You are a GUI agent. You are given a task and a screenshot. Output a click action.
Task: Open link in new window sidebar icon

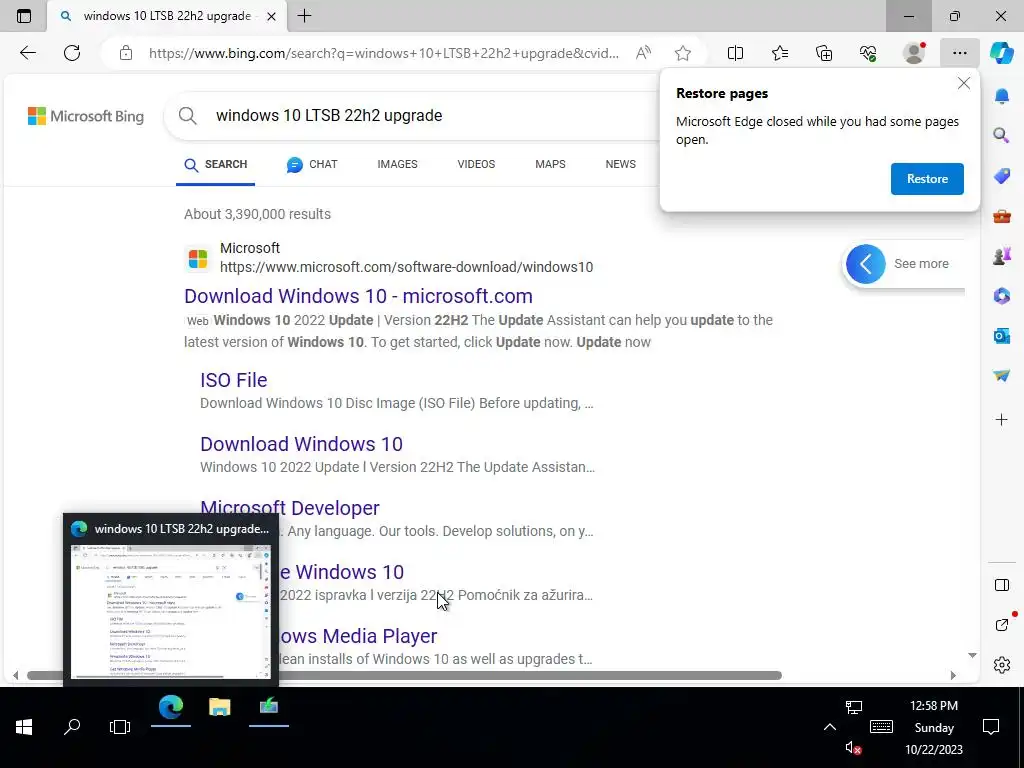(1002, 625)
